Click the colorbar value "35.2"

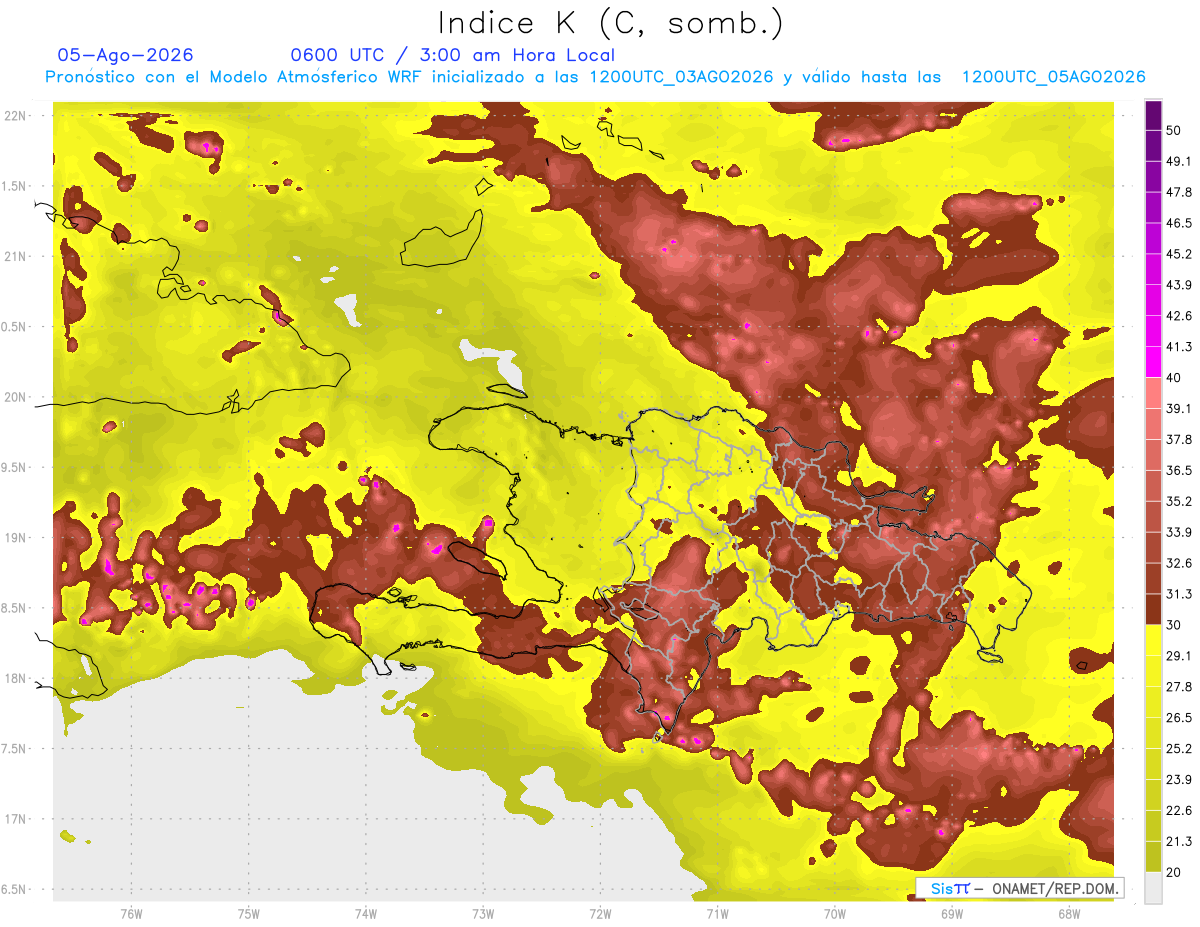(x=1179, y=501)
